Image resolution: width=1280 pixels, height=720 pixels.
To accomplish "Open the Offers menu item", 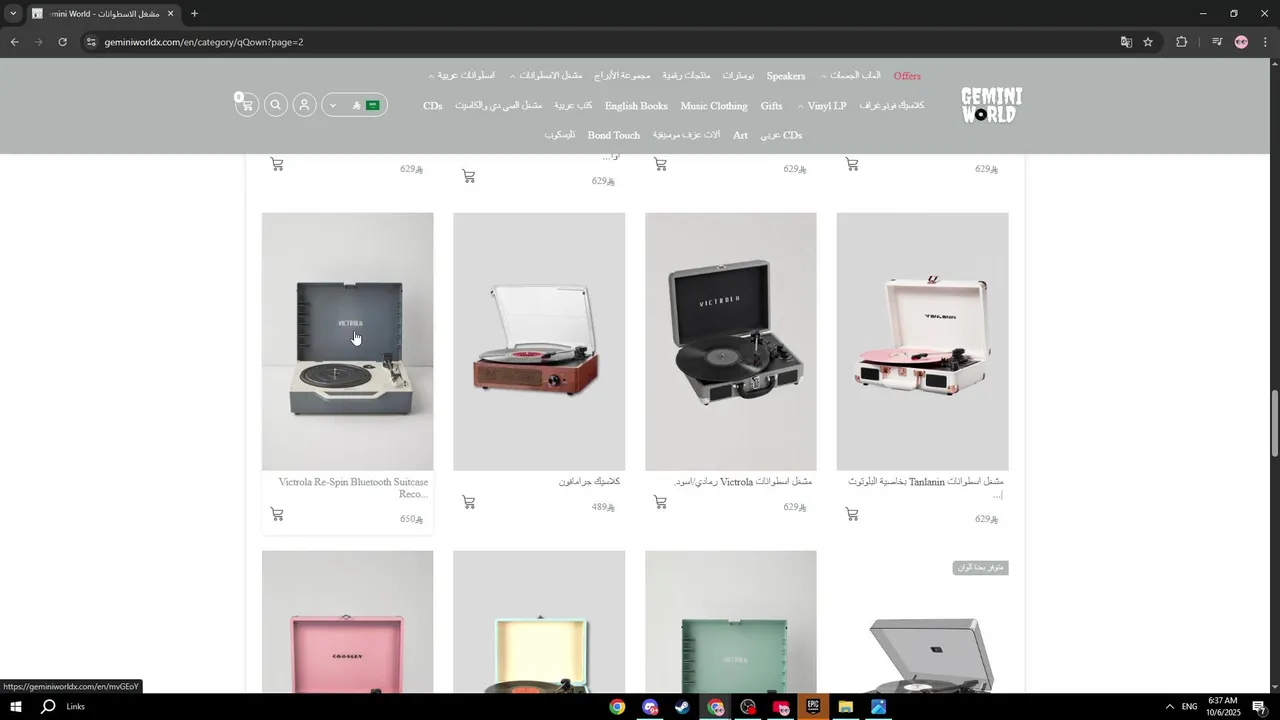I will tap(907, 76).
